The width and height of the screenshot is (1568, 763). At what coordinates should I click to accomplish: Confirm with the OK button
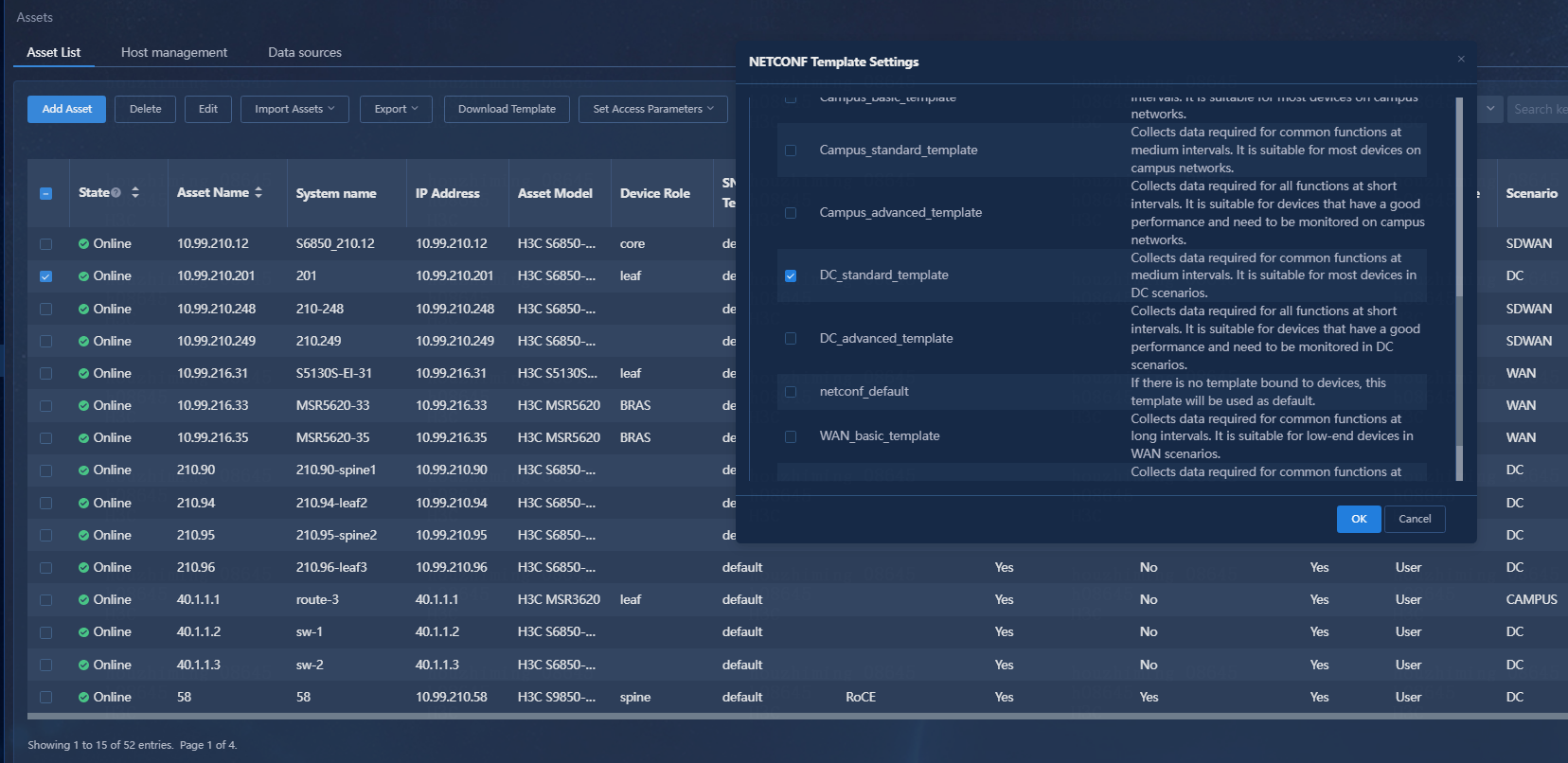[1359, 519]
